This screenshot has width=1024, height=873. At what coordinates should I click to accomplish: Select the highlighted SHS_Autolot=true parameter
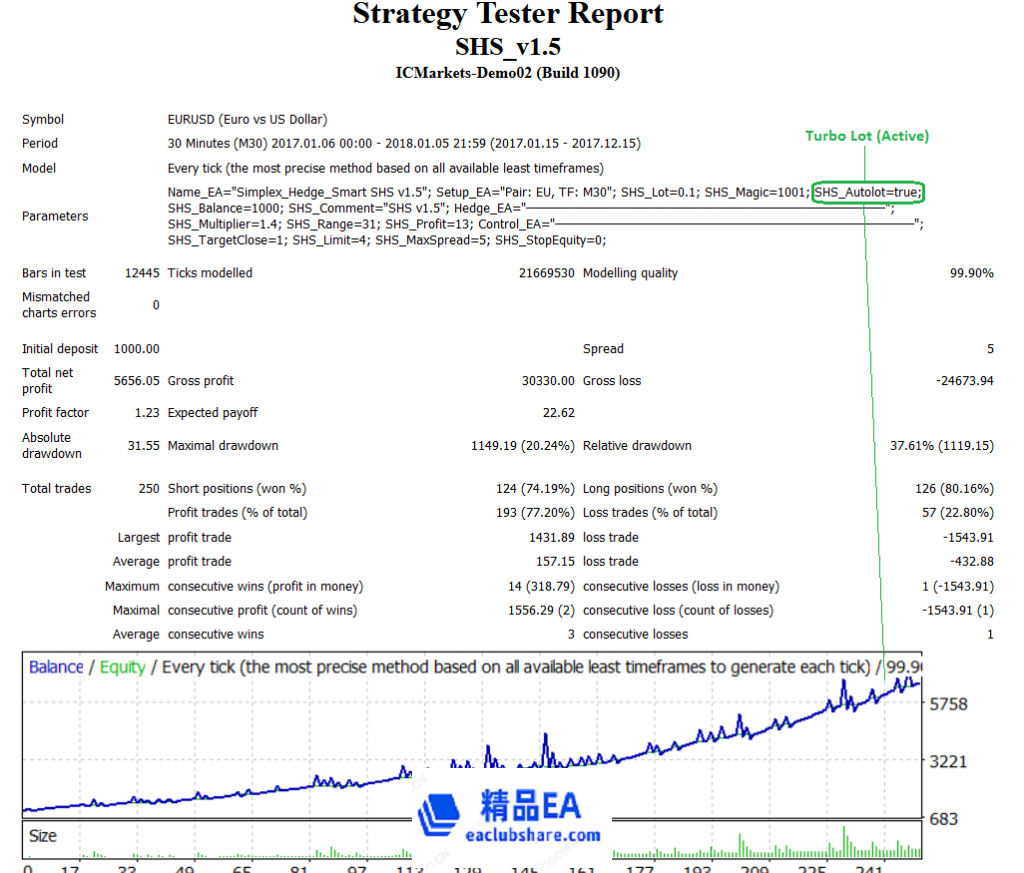(x=869, y=192)
